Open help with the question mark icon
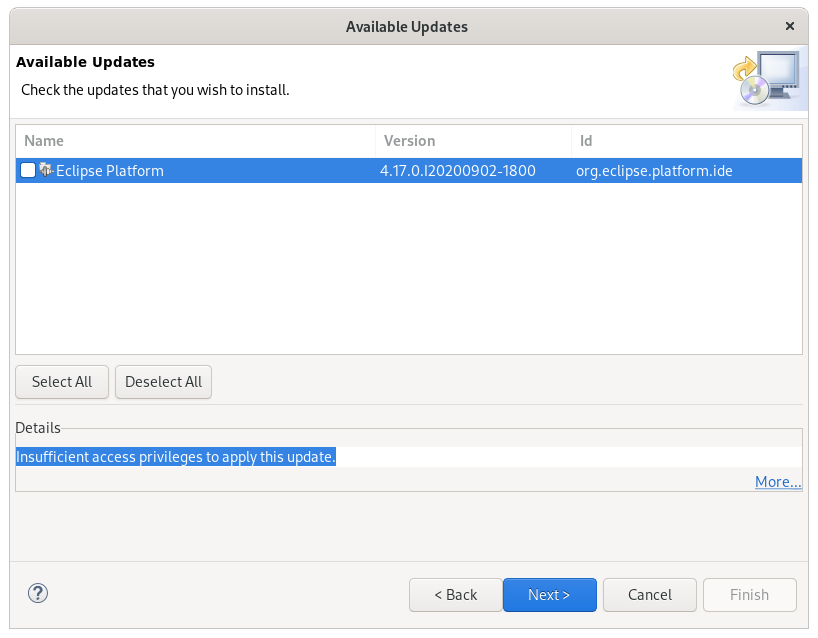This screenshot has width=818, height=638. [x=38, y=593]
